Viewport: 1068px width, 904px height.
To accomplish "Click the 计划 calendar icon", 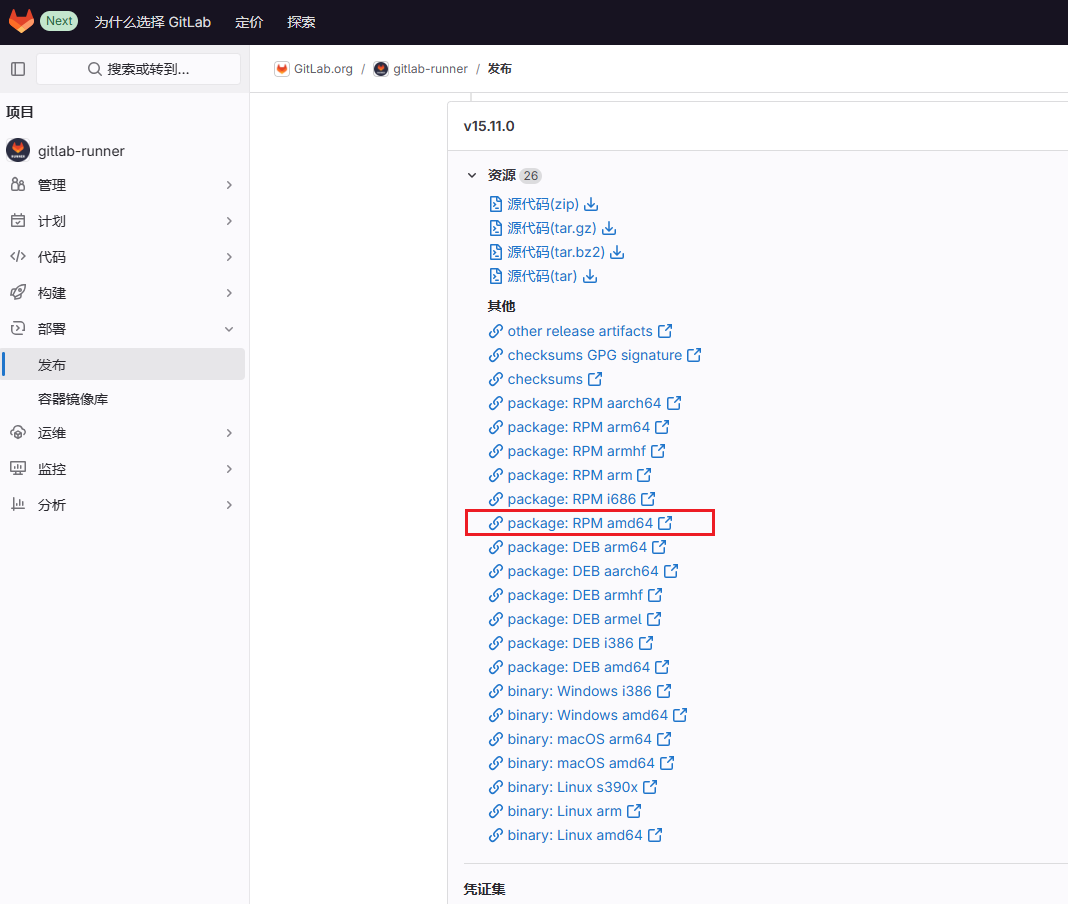I will pyautogui.click(x=18, y=221).
